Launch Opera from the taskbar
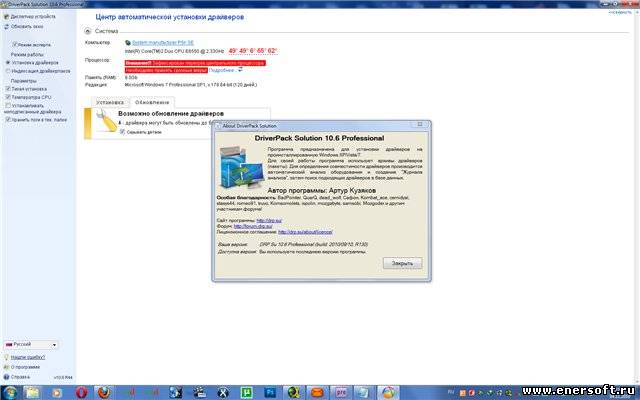Viewport: 640px width, 400px height. pos(81,393)
